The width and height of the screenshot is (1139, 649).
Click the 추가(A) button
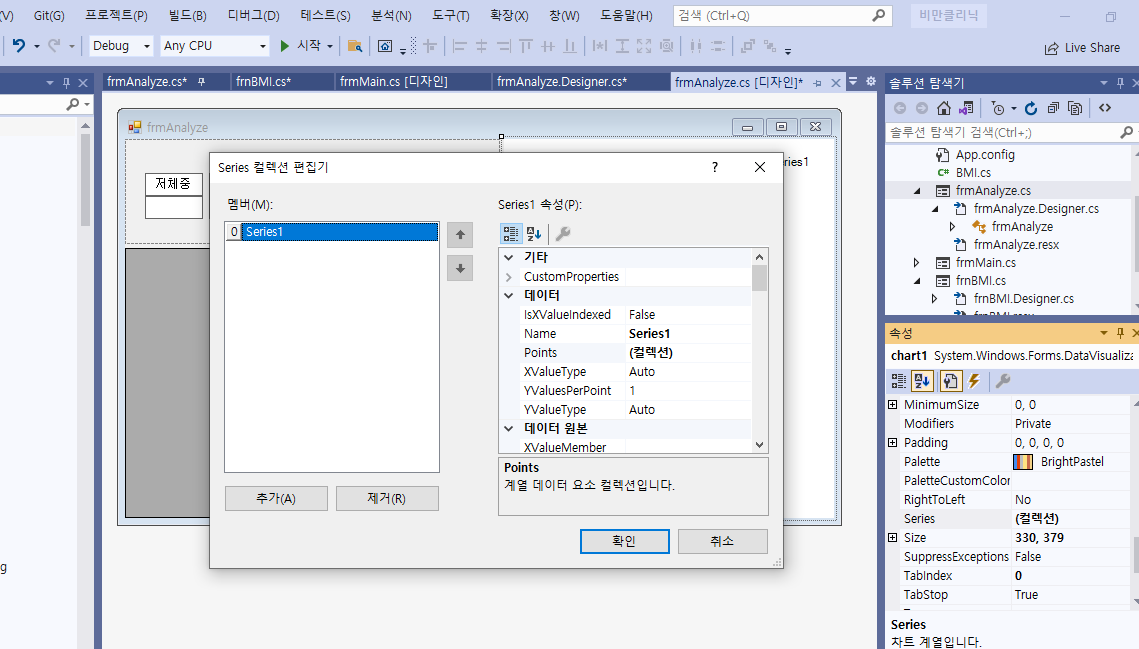276,499
